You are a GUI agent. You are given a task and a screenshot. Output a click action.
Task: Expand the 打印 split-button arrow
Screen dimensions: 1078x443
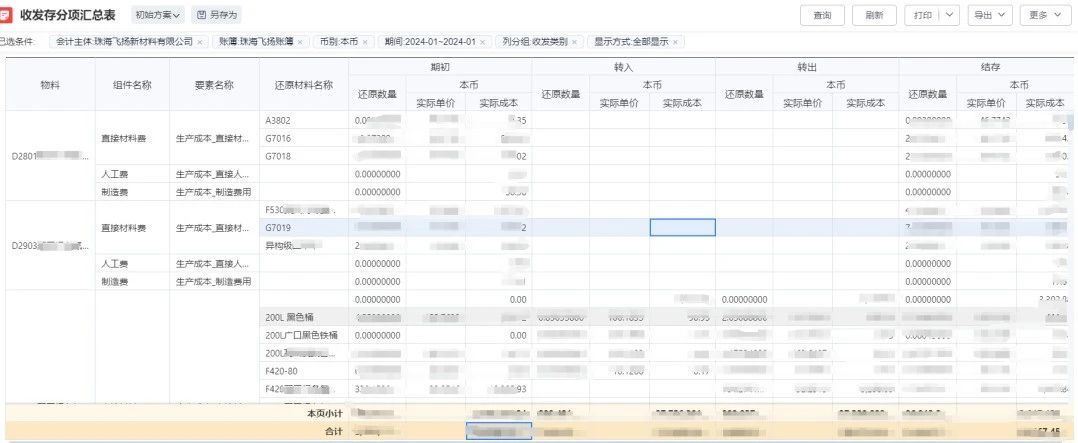(x=948, y=15)
